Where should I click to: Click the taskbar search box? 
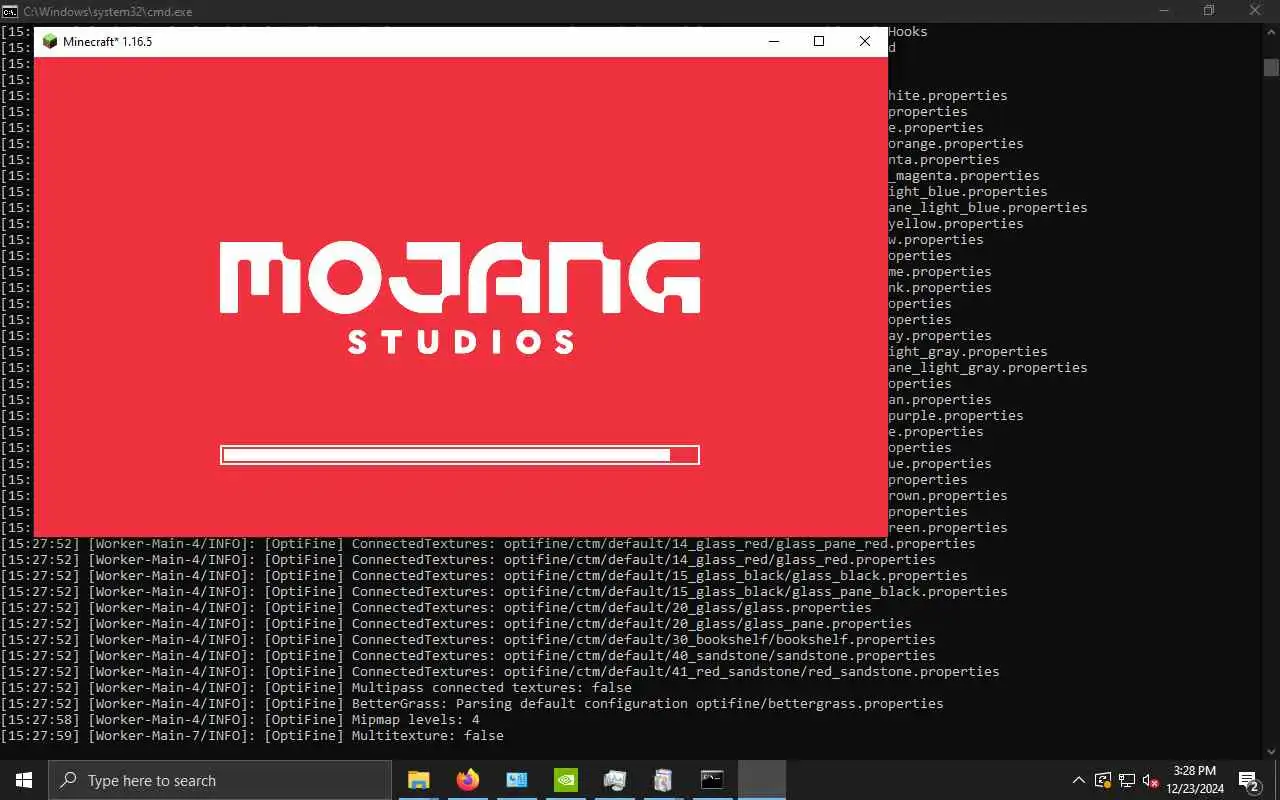tap(220, 780)
